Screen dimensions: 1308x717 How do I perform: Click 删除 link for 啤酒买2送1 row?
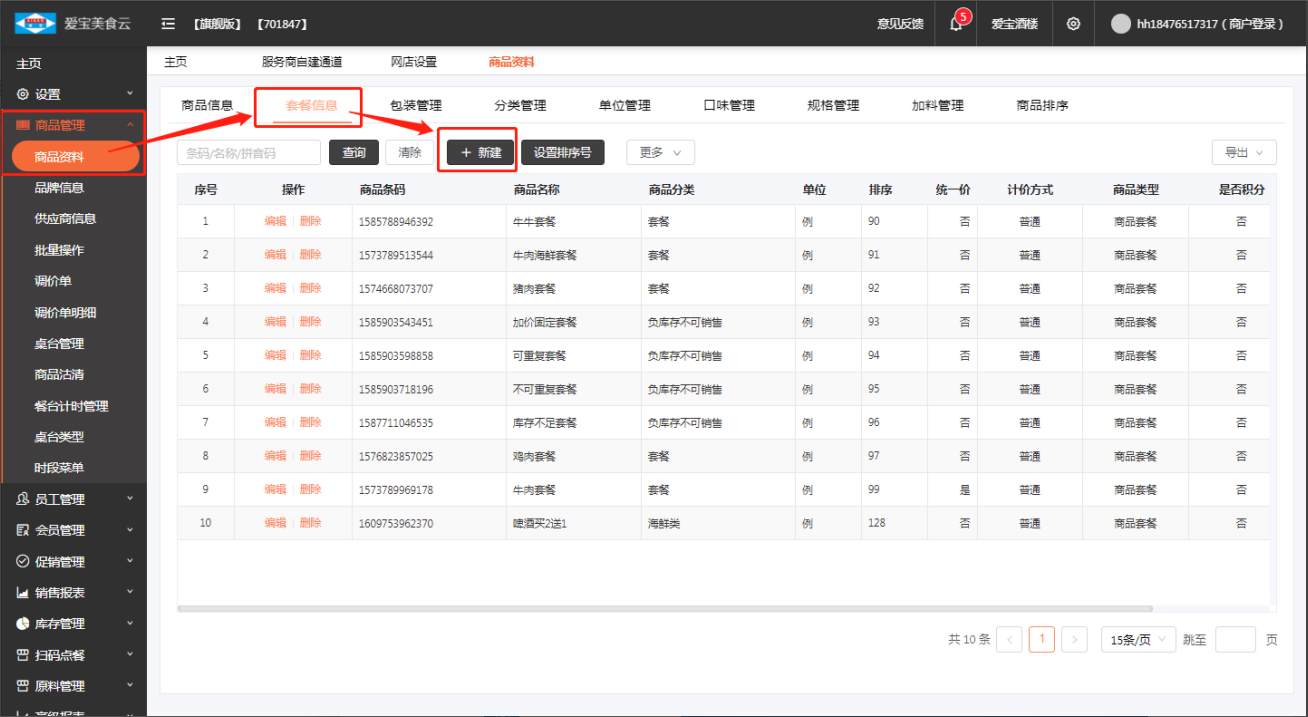coord(311,523)
